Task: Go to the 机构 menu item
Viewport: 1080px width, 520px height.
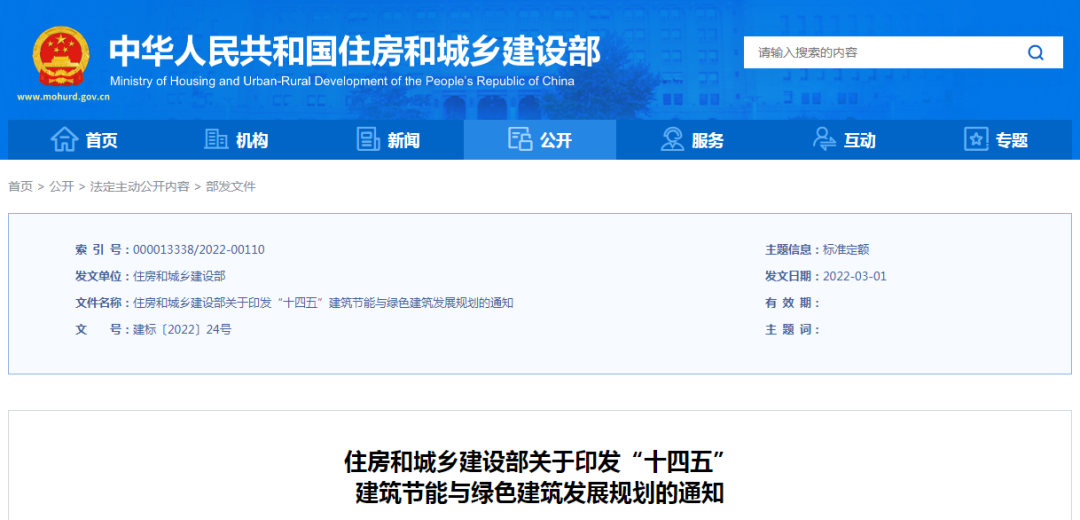Action: click(252, 141)
